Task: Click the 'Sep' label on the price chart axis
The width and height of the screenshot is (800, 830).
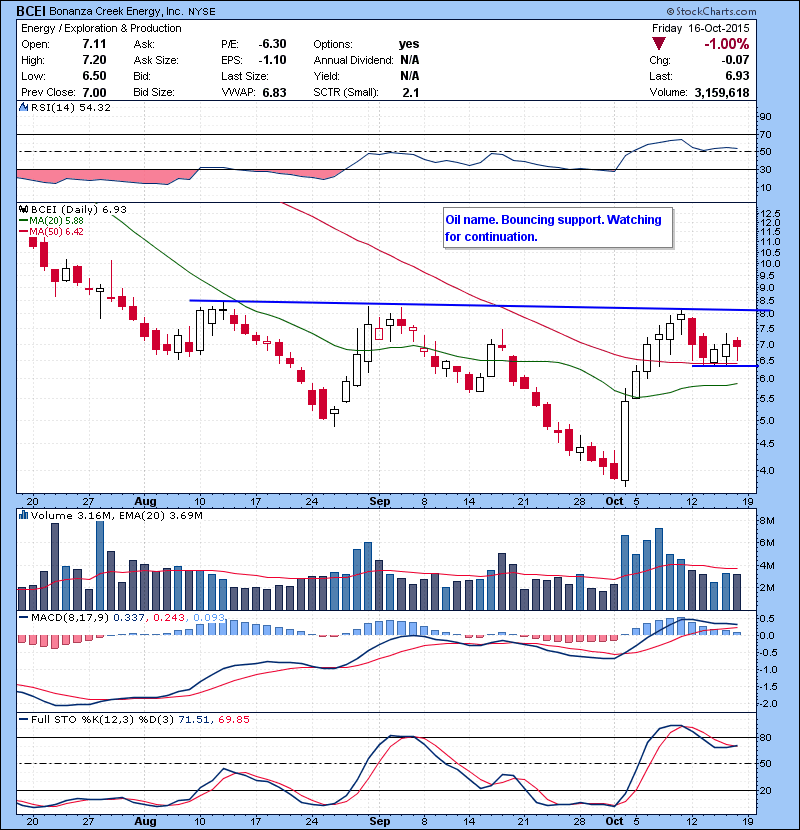Action: click(380, 501)
